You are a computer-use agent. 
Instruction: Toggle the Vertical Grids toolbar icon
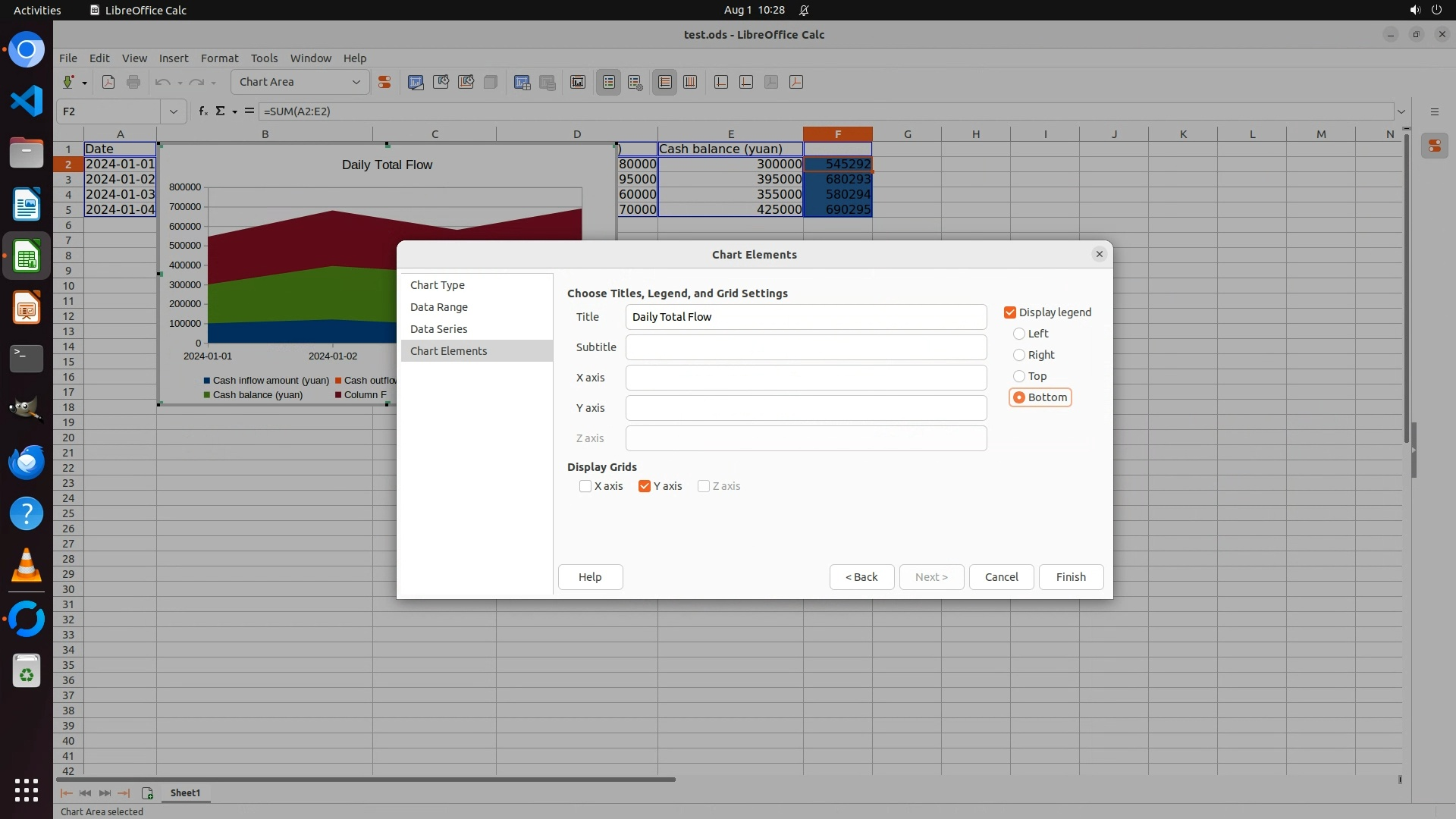pyautogui.click(x=690, y=82)
